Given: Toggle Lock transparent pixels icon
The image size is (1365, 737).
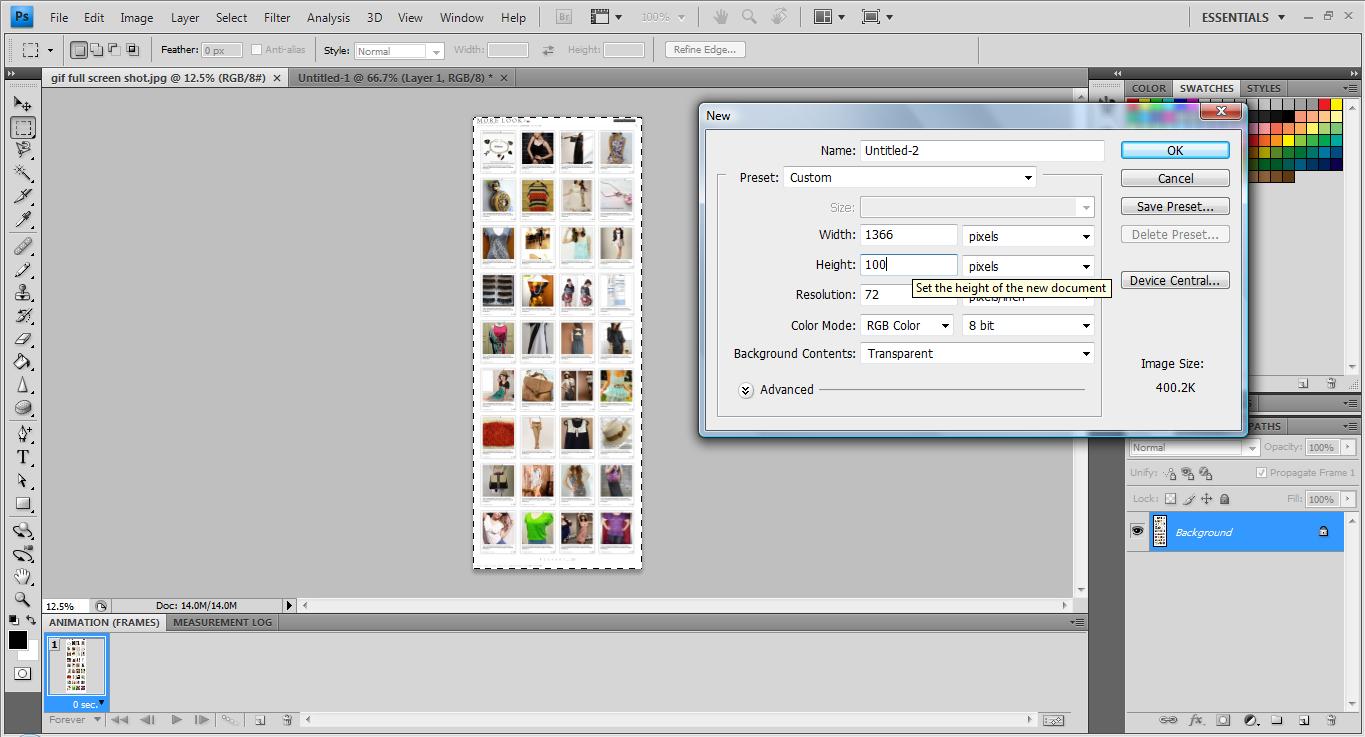Looking at the screenshot, I should (1170, 499).
